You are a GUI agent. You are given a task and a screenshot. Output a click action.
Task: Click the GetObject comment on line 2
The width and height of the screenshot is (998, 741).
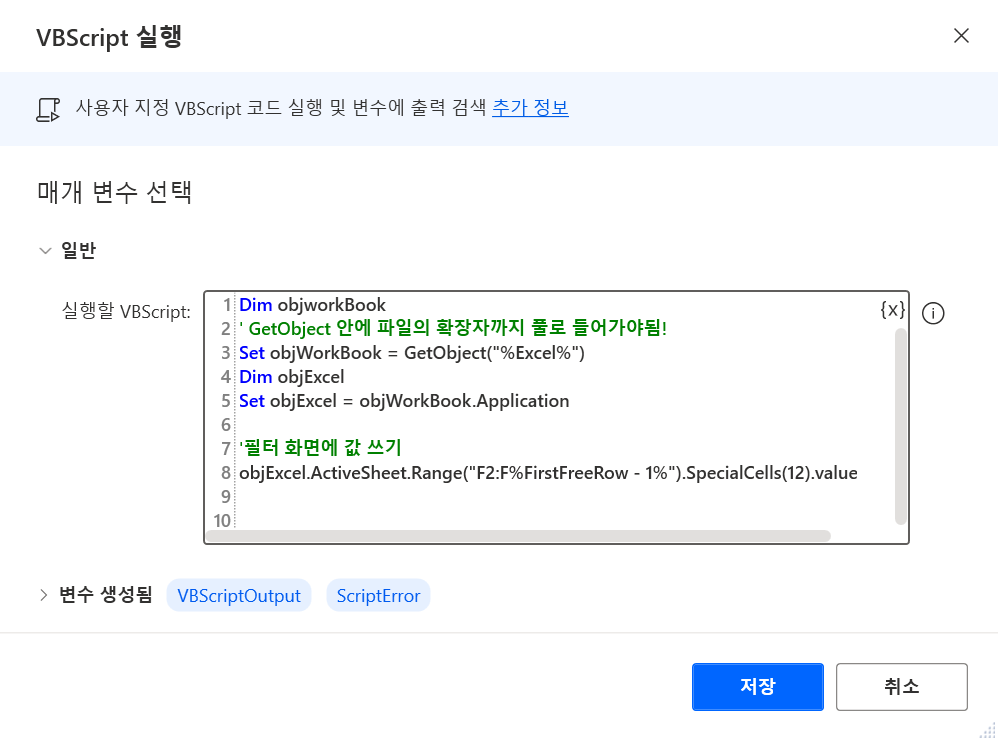pyautogui.click(x=453, y=328)
